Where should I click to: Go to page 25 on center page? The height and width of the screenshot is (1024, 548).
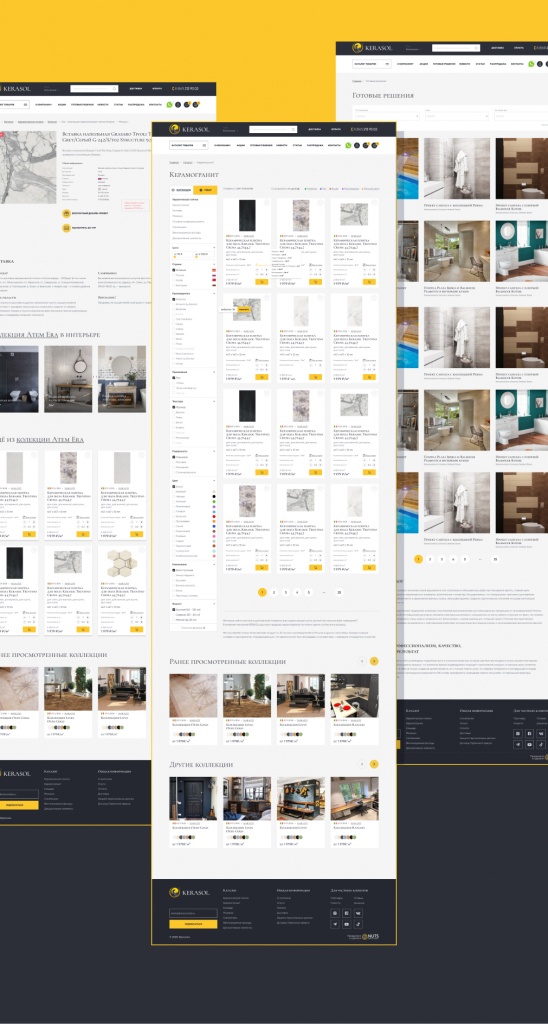338,592
